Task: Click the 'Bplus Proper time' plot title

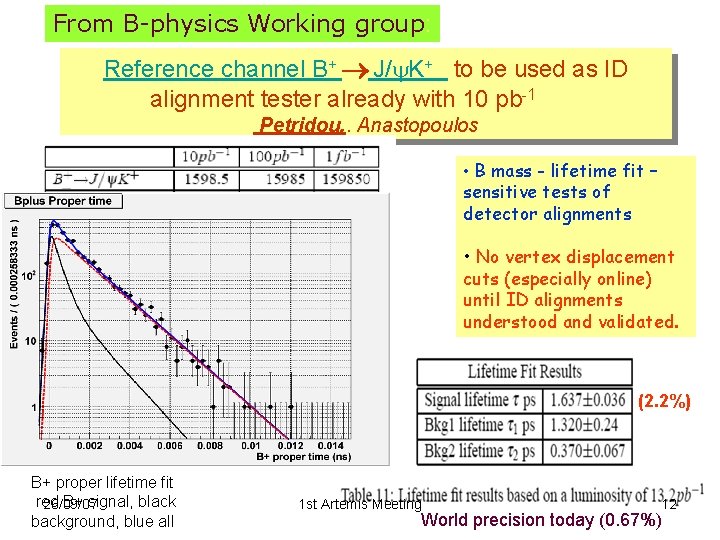Action: 63,201
